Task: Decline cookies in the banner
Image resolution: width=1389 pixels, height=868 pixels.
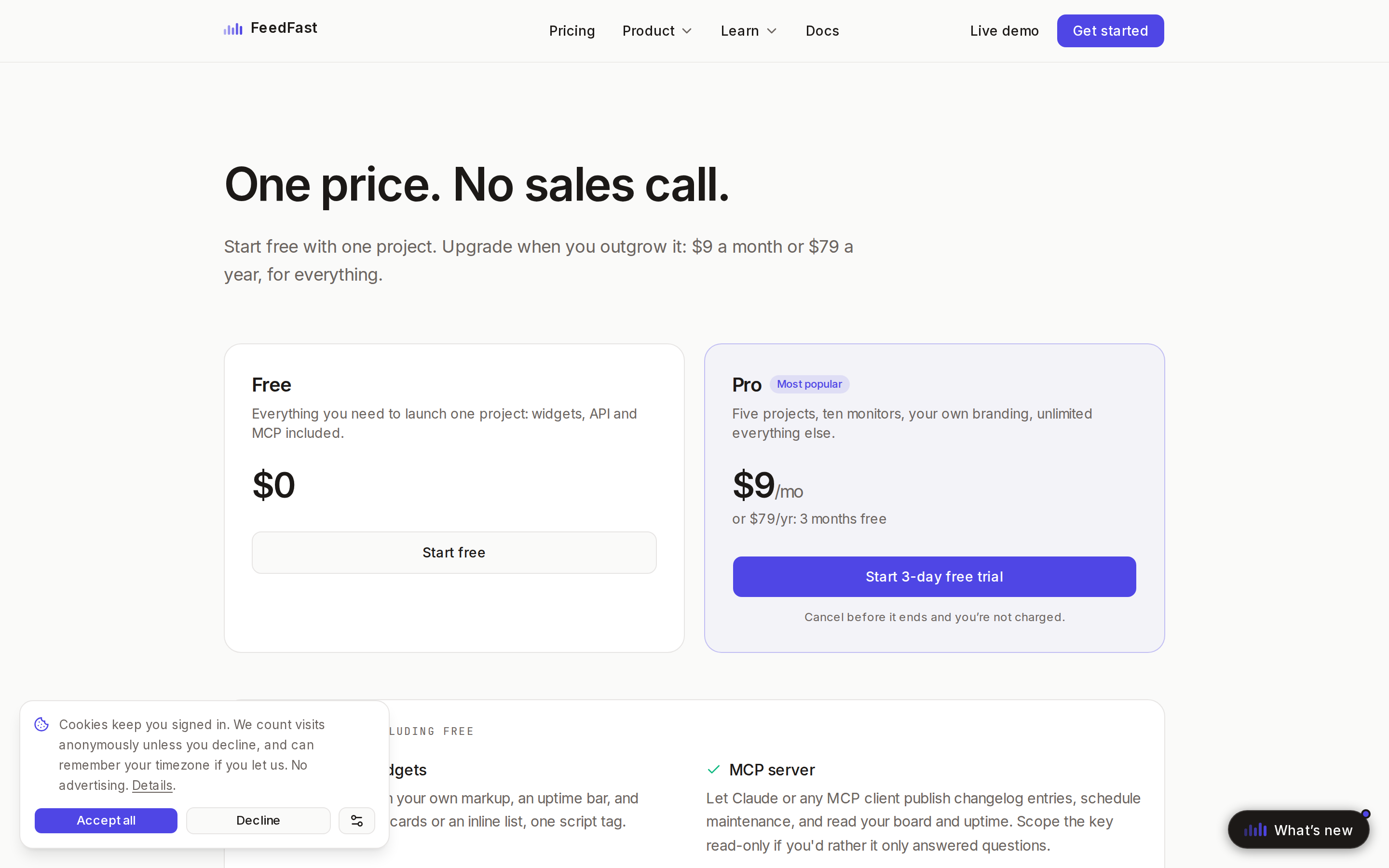Action: 258,820
